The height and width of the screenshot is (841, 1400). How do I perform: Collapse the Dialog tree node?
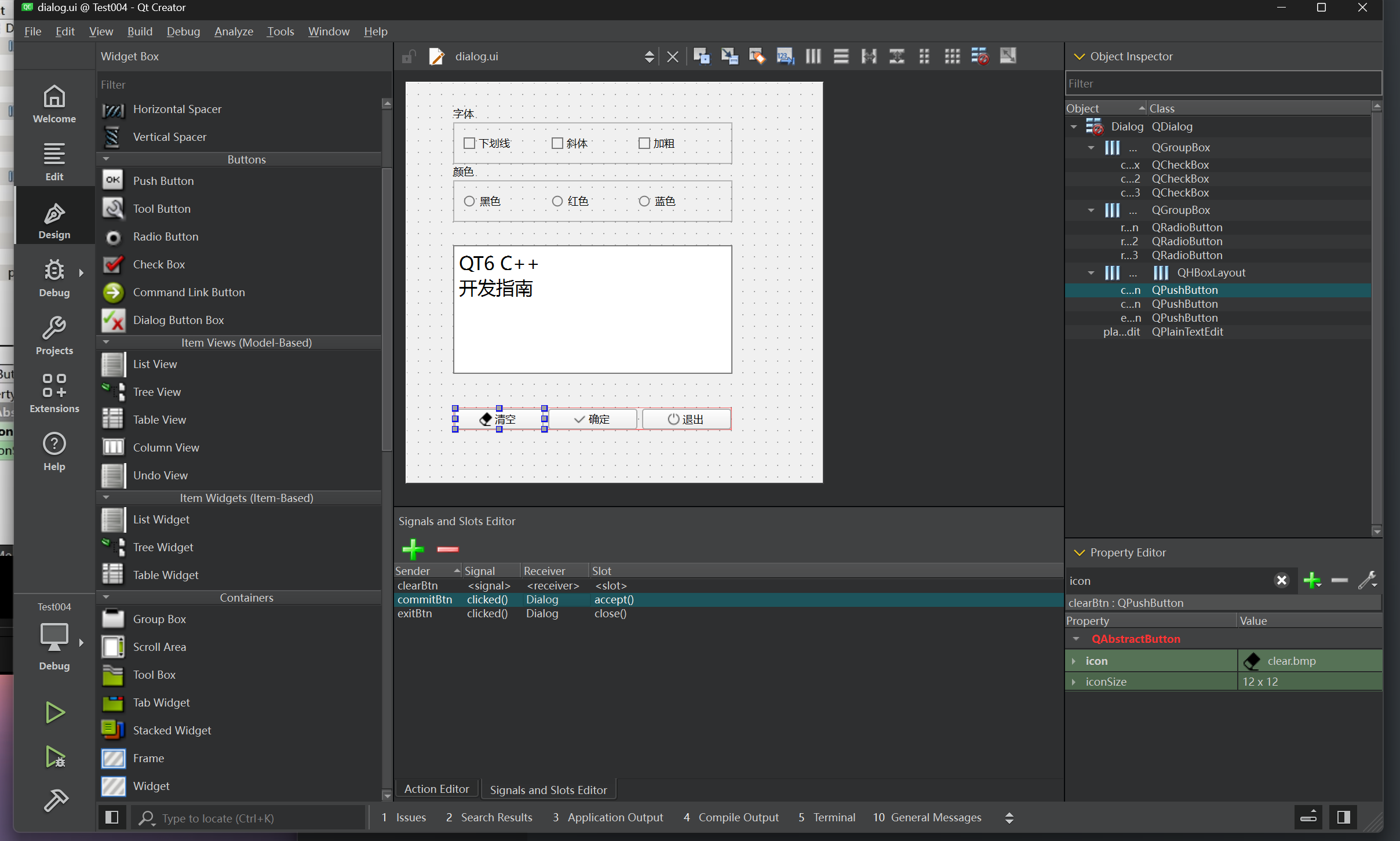(1074, 126)
